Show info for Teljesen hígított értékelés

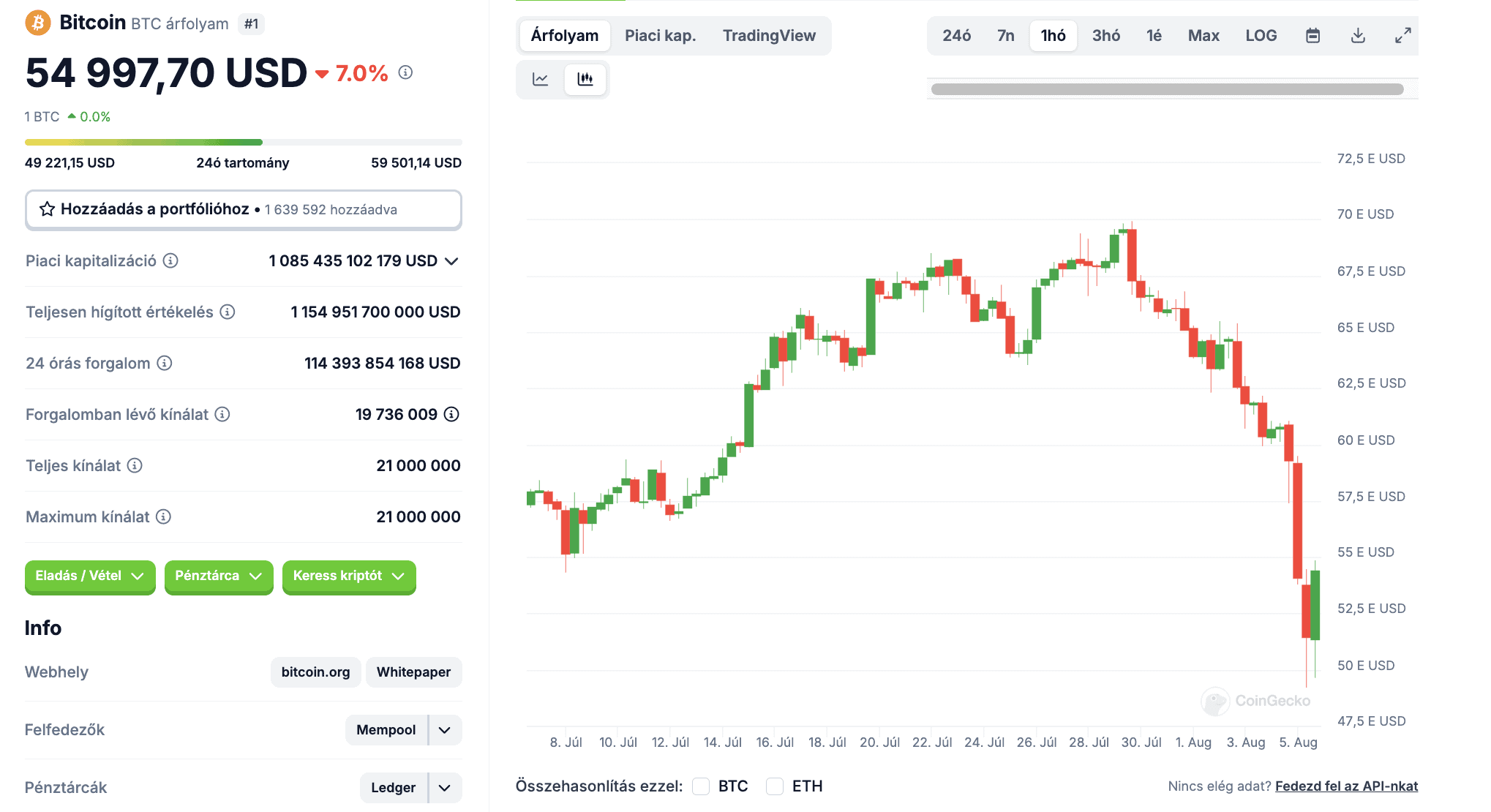[x=228, y=312]
